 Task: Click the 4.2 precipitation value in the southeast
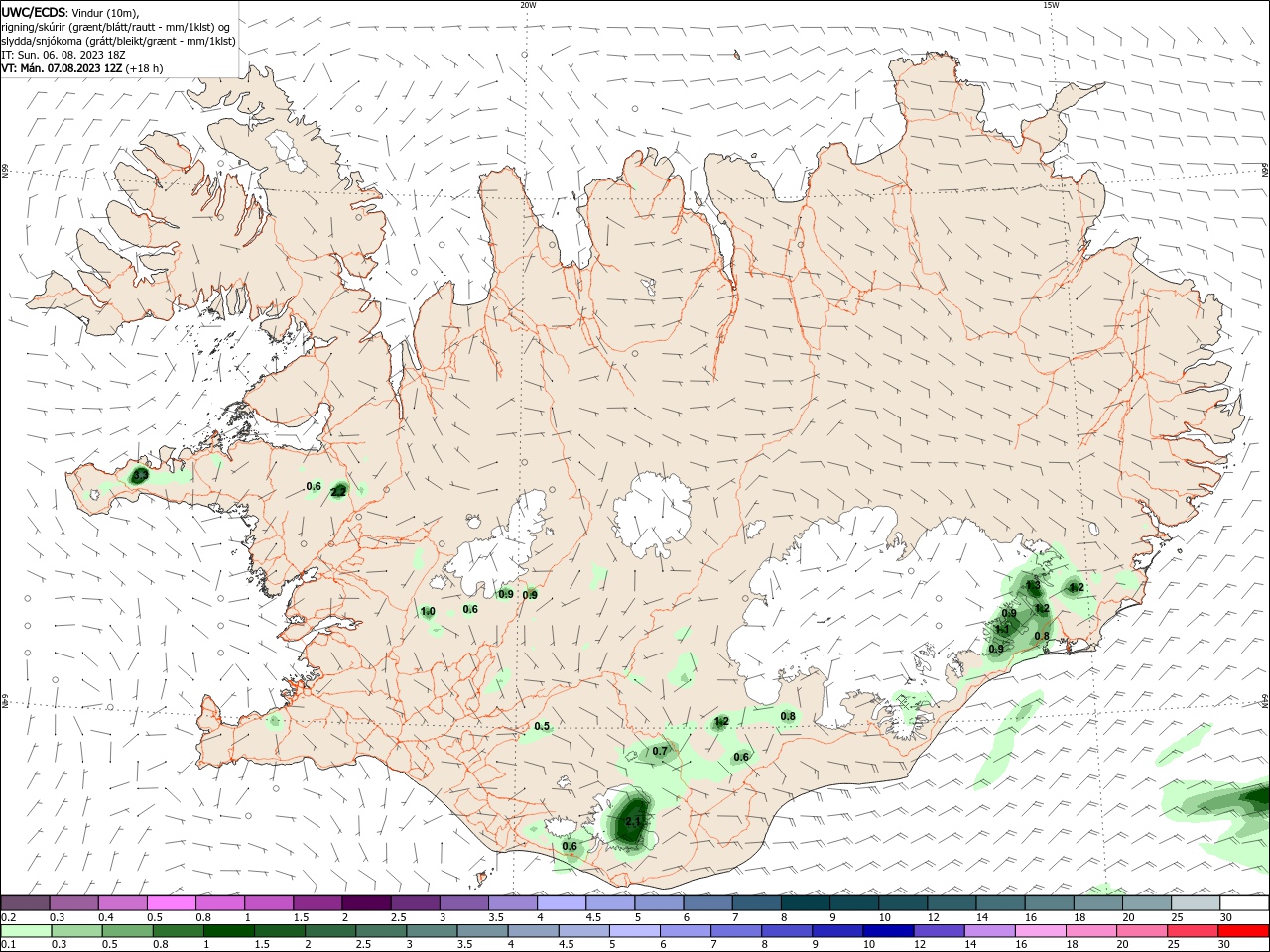pos(1076,588)
